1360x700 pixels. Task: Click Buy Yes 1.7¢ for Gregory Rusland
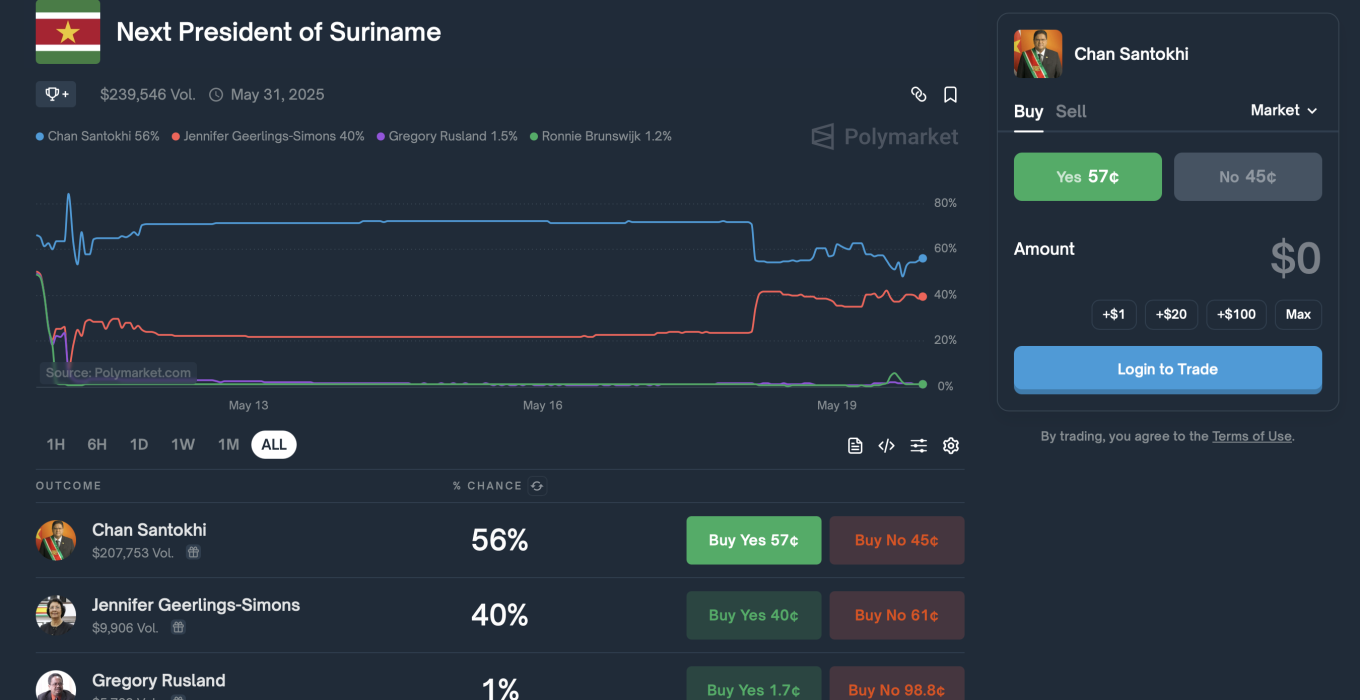click(x=754, y=685)
